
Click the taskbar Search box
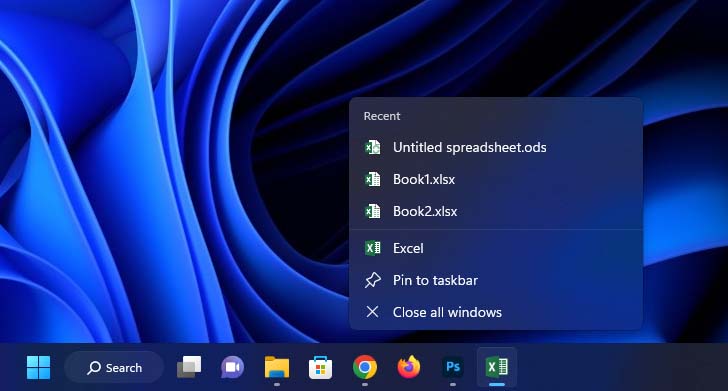[x=114, y=367]
